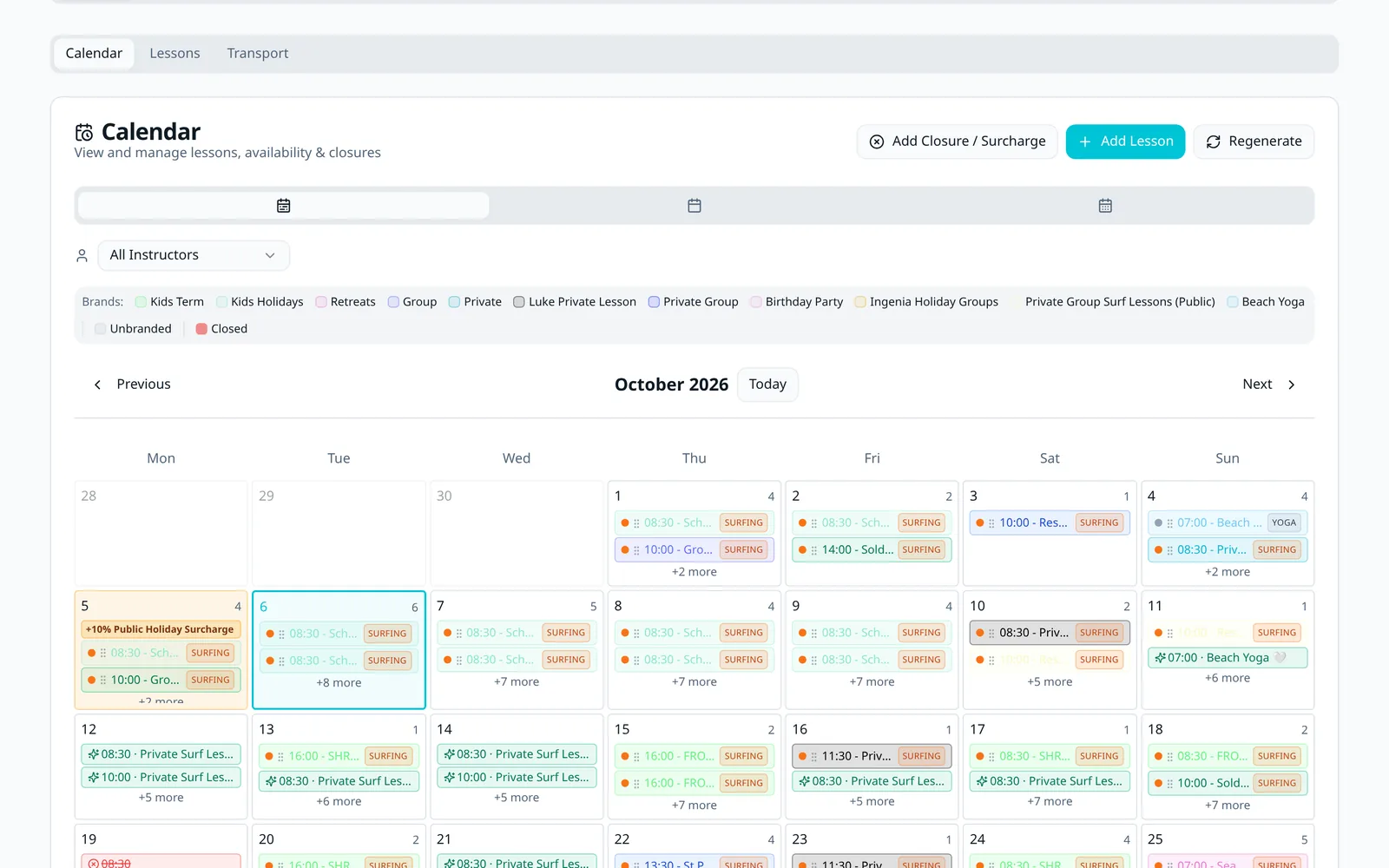This screenshot has height=868, width=1389.
Task: Switch to the blank calendar icon view
Action: click(694, 206)
